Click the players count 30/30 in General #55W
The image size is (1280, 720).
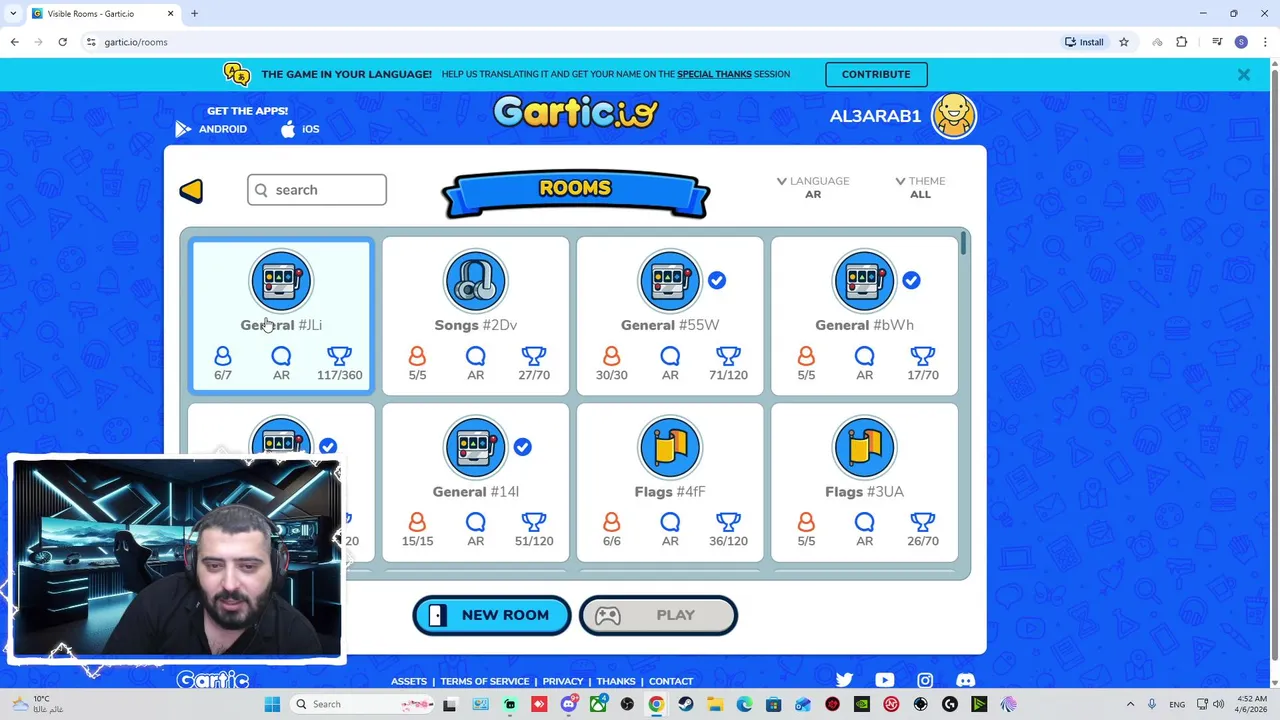612,375
